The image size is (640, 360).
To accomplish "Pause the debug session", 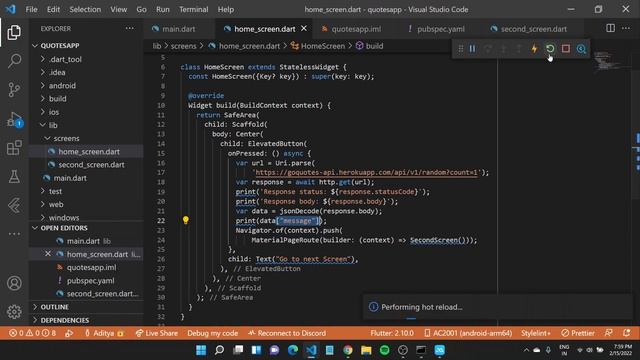I will pos(472,49).
